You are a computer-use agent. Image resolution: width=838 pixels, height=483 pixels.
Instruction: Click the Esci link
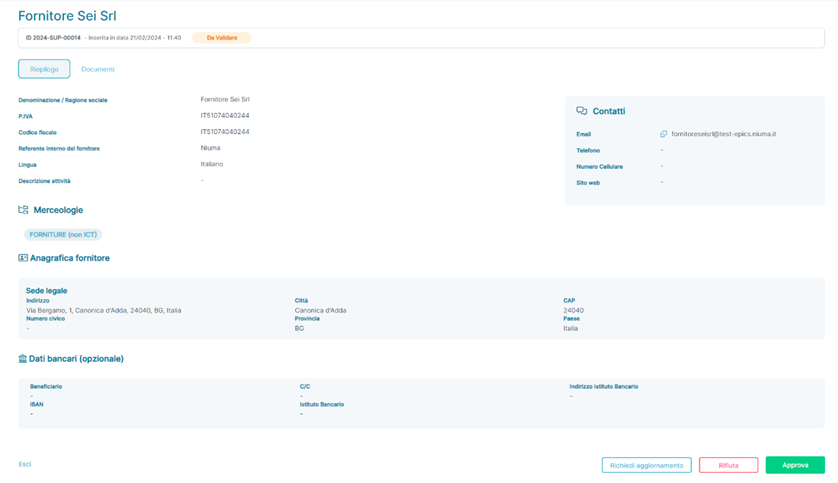pyautogui.click(x=25, y=464)
